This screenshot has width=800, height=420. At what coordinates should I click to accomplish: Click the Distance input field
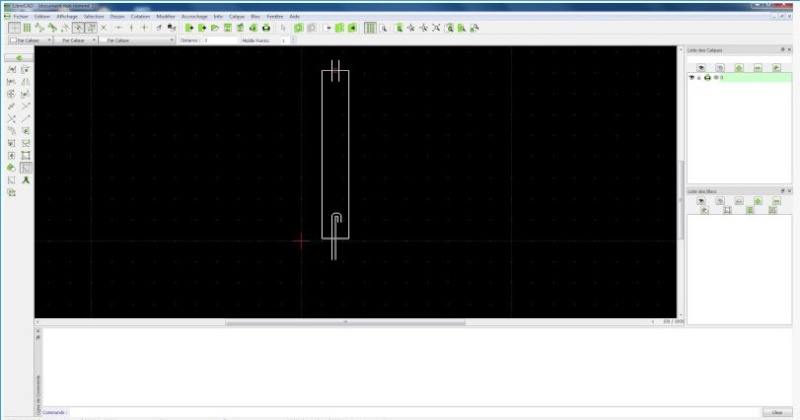pyautogui.click(x=220, y=40)
